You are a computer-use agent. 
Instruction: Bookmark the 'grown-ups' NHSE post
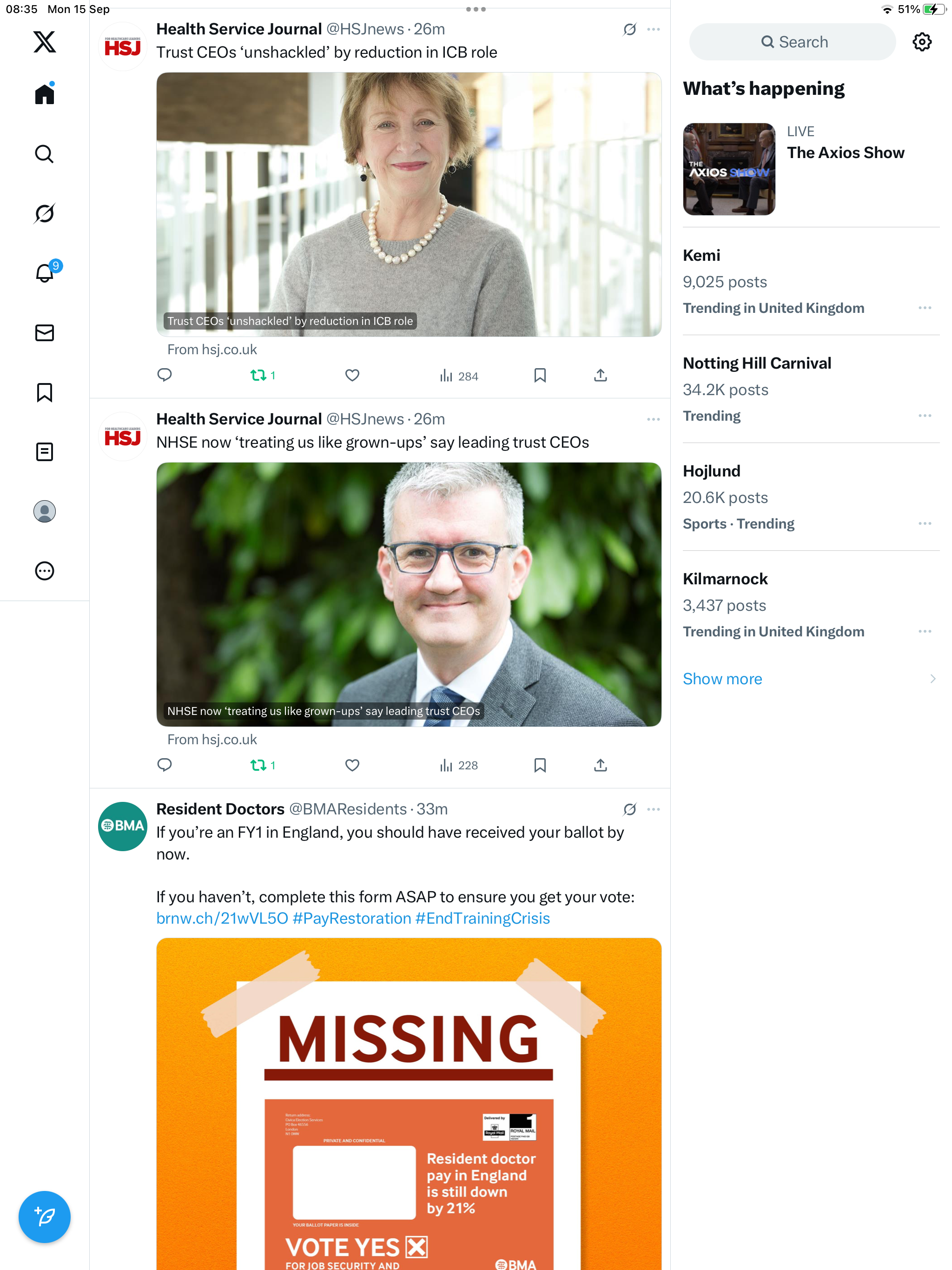tap(540, 765)
